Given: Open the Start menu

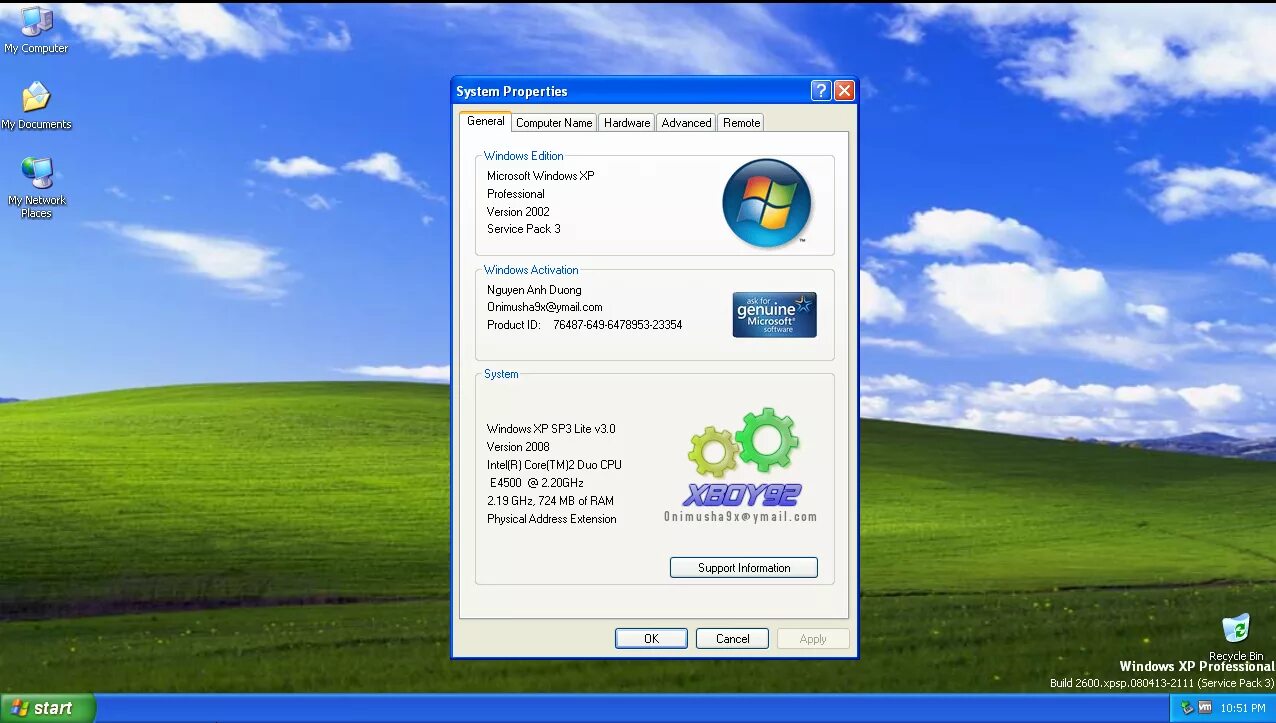Looking at the screenshot, I should click(48, 708).
